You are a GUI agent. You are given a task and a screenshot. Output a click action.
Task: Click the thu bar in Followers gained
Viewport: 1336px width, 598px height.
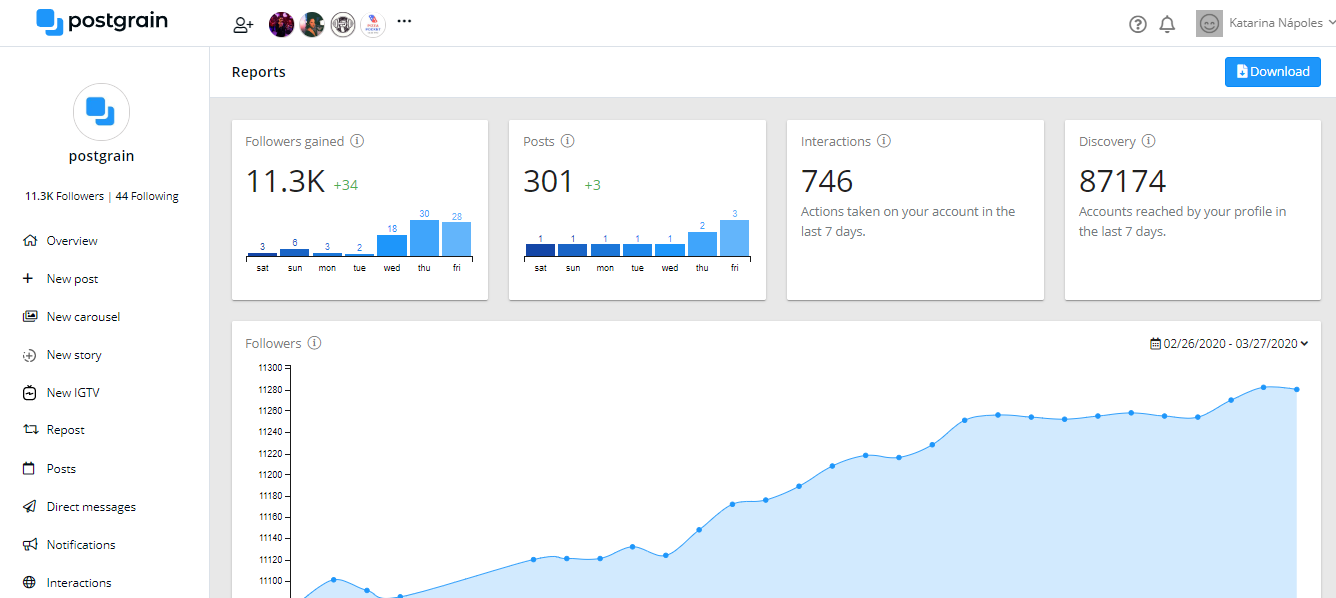pos(424,238)
